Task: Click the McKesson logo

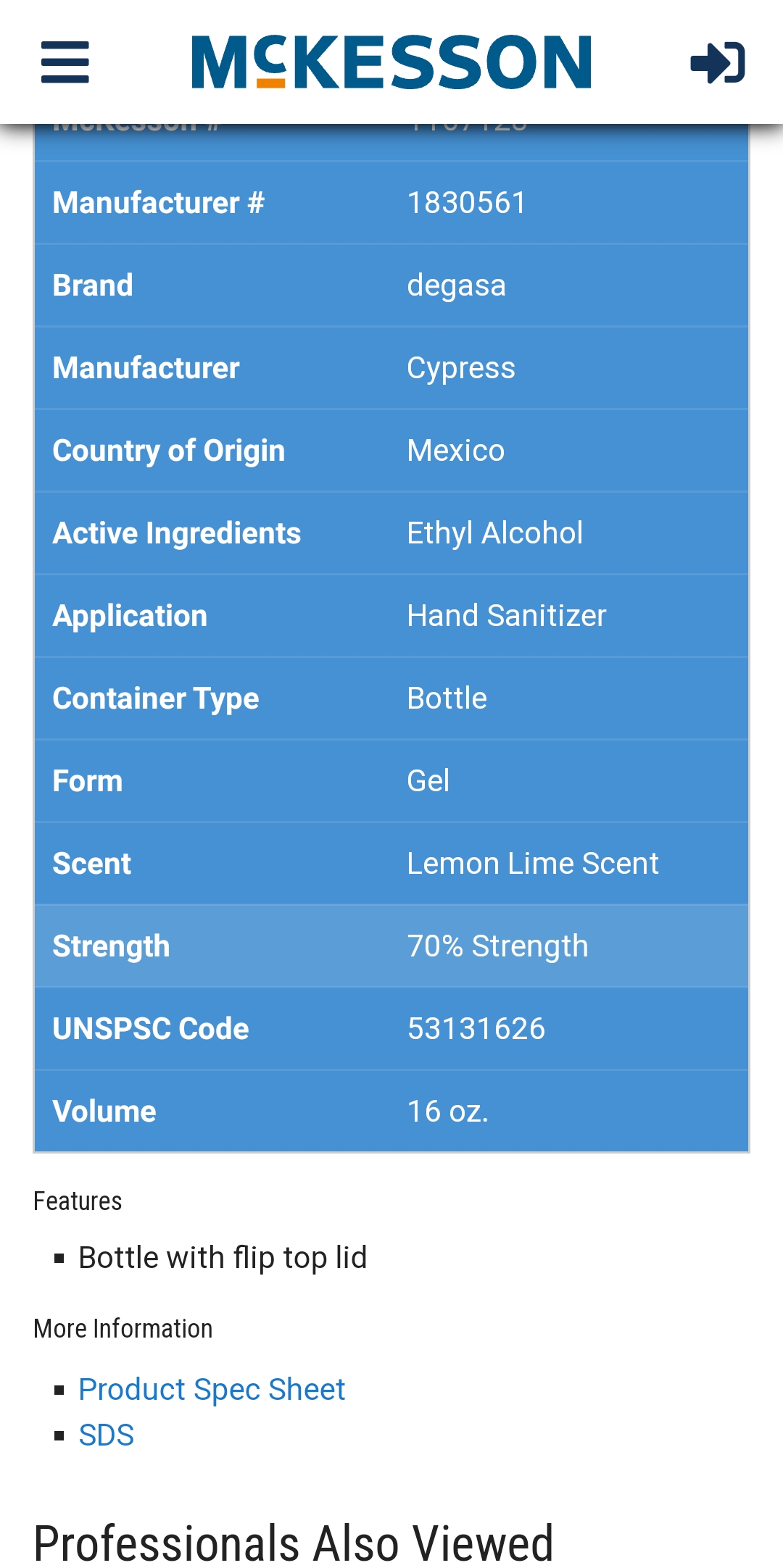Action: point(391,62)
